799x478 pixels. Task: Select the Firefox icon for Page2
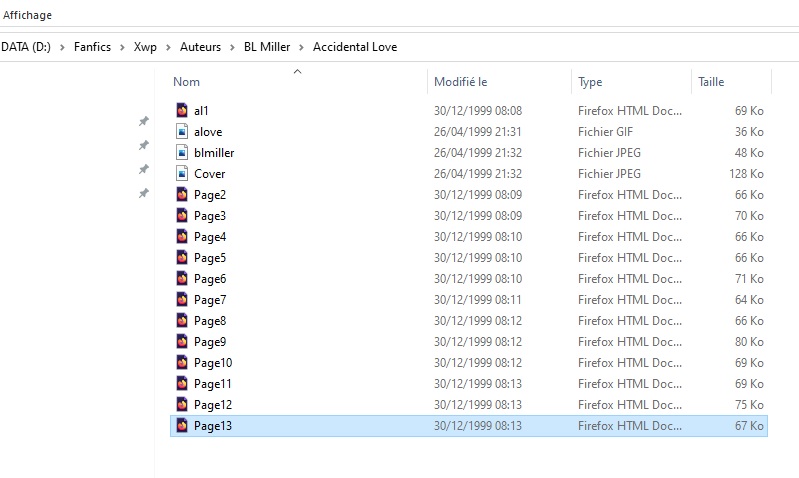(182, 194)
